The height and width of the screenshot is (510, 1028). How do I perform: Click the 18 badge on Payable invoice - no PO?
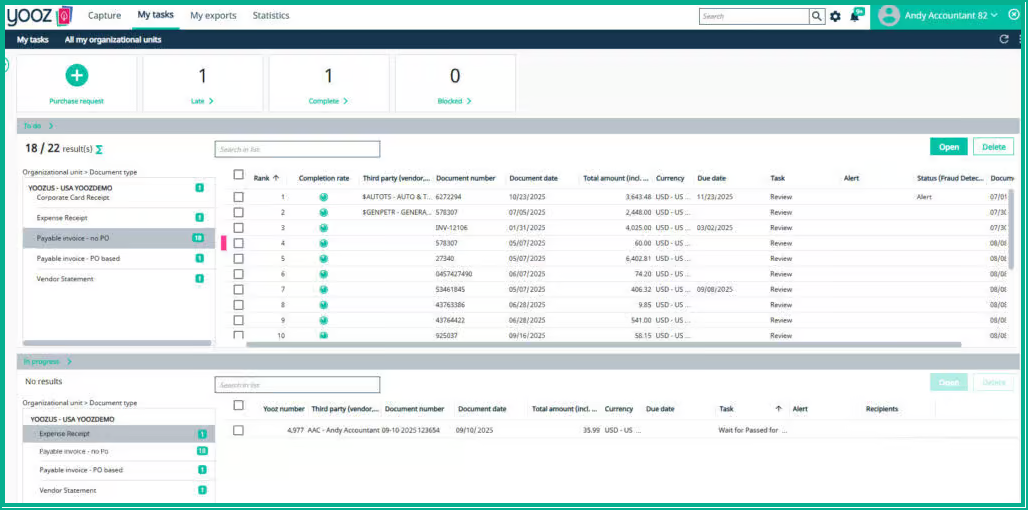coord(198,238)
